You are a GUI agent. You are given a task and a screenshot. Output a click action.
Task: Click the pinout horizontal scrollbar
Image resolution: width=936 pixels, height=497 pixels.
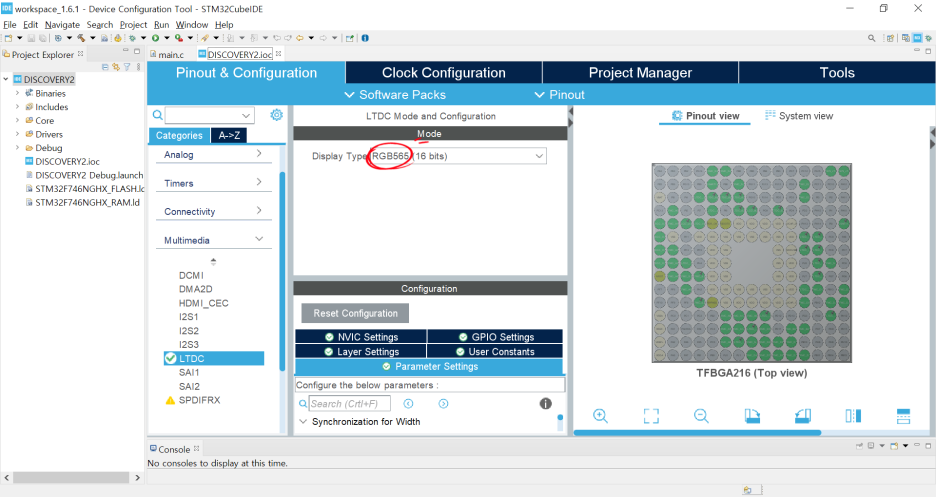697,433
